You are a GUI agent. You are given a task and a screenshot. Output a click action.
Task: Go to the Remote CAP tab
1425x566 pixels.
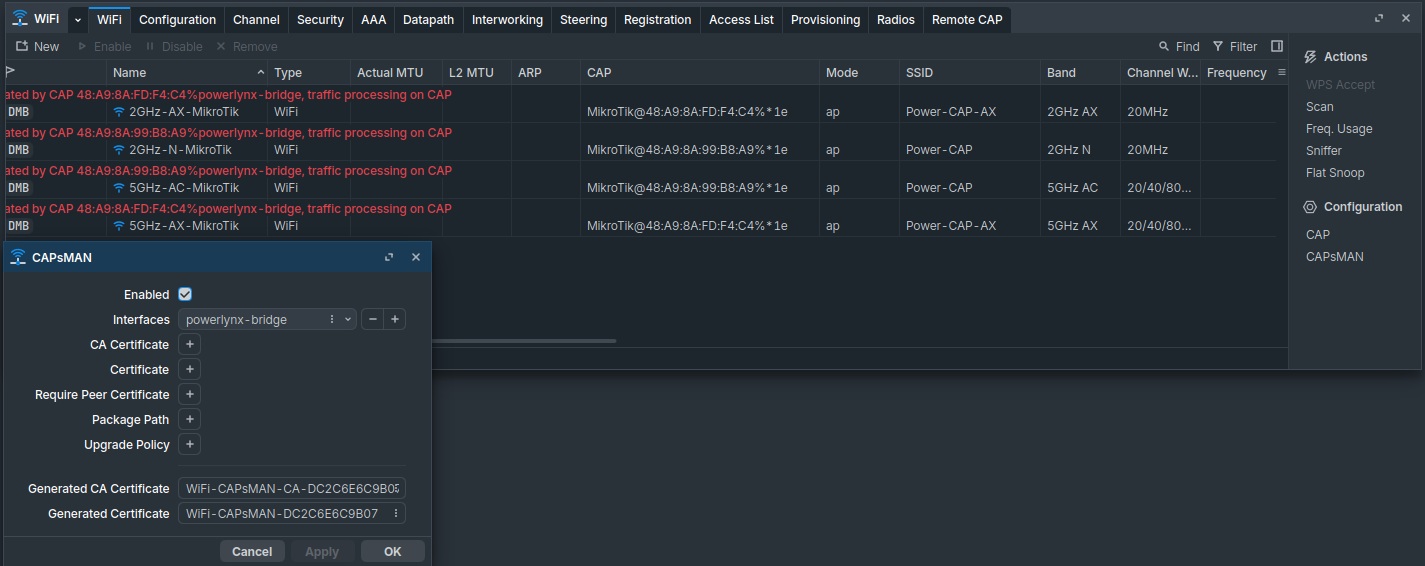(967, 20)
